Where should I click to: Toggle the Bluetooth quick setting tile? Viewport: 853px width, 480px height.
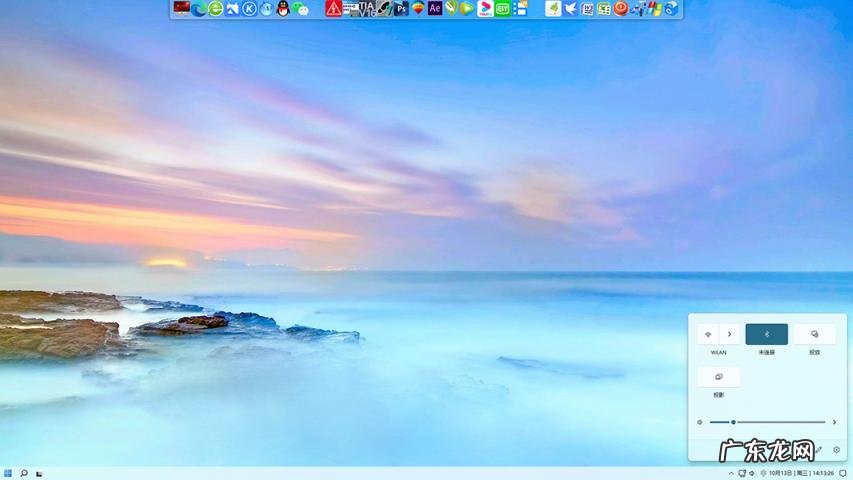(x=766, y=334)
